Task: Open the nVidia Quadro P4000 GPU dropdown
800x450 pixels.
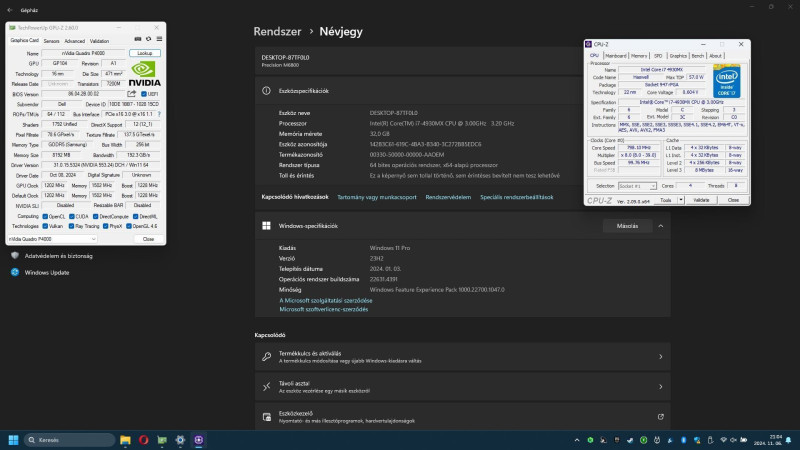Action: (52, 239)
